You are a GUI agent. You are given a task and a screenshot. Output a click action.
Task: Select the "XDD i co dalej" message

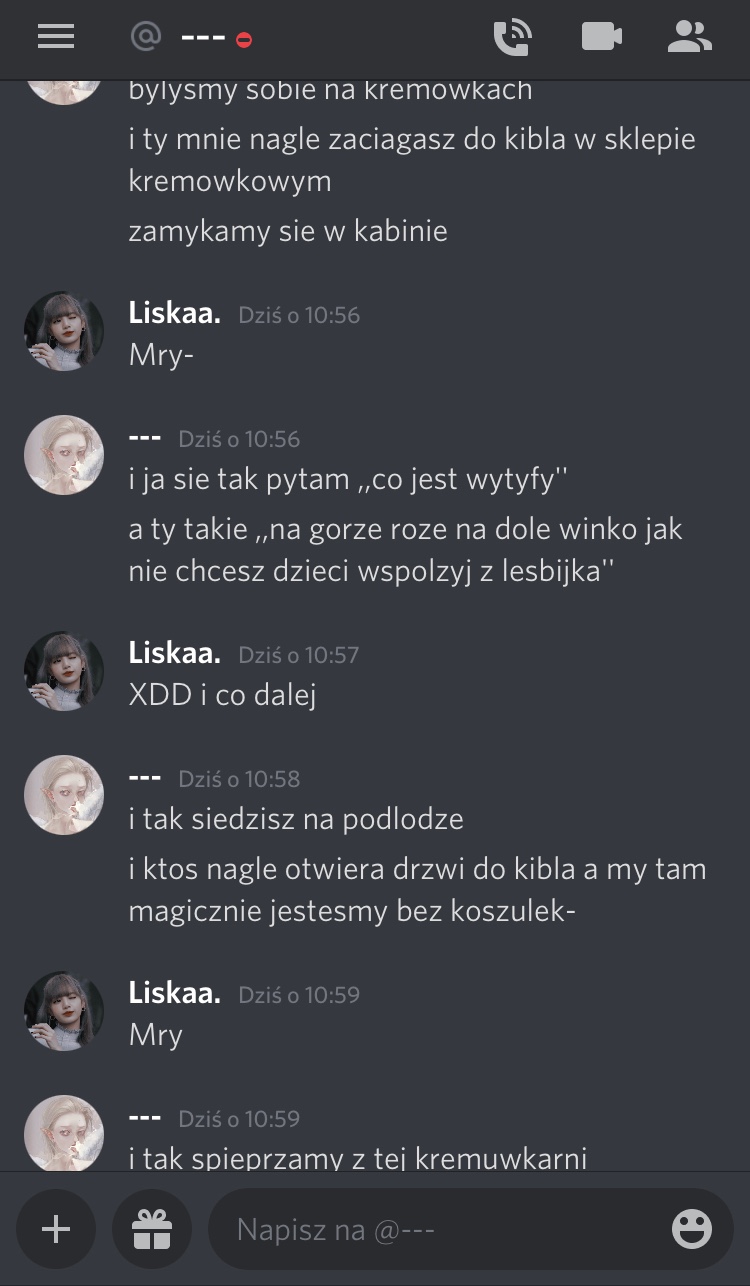223,695
